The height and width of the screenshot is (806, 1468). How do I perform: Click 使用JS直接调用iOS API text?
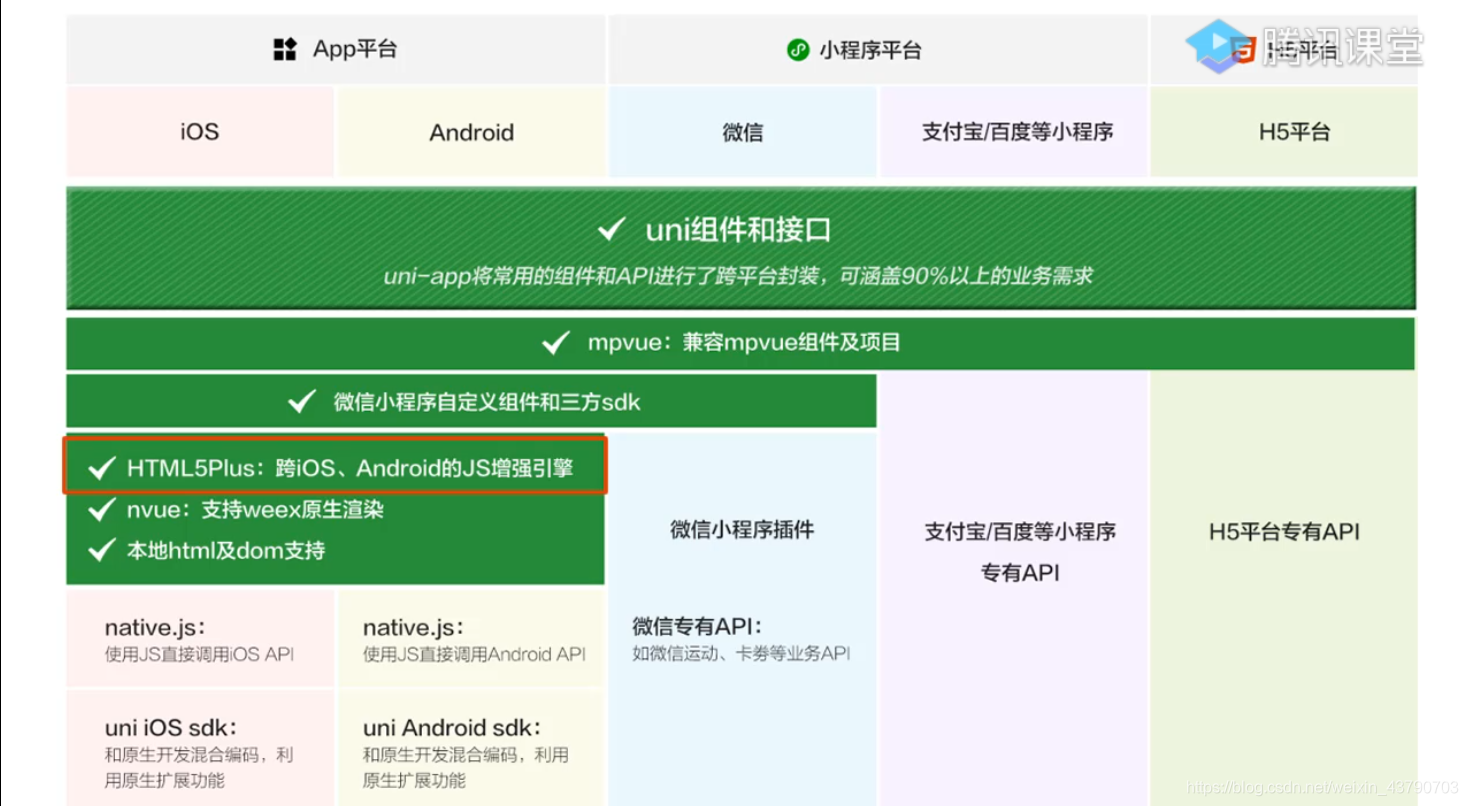tap(199, 655)
